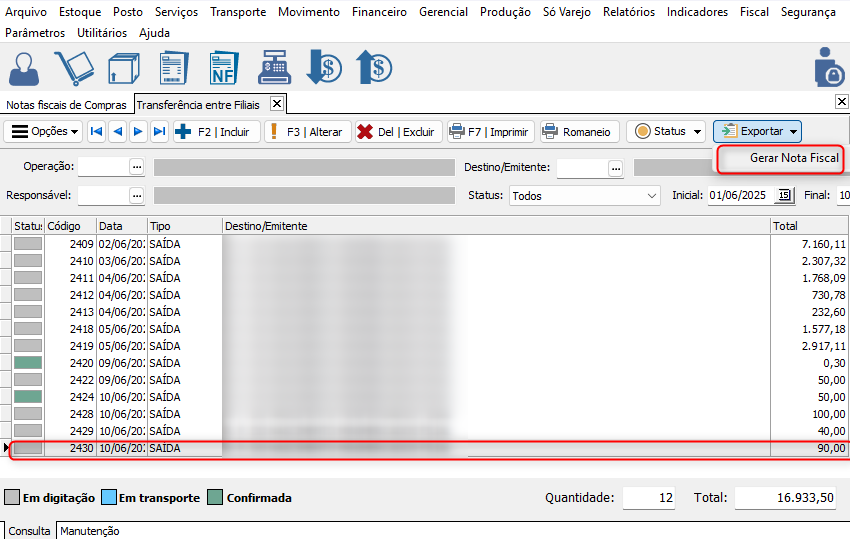This screenshot has height=539, width=850.
Task: Open the Opções dropdown menu
Action: tap(45, 132)
